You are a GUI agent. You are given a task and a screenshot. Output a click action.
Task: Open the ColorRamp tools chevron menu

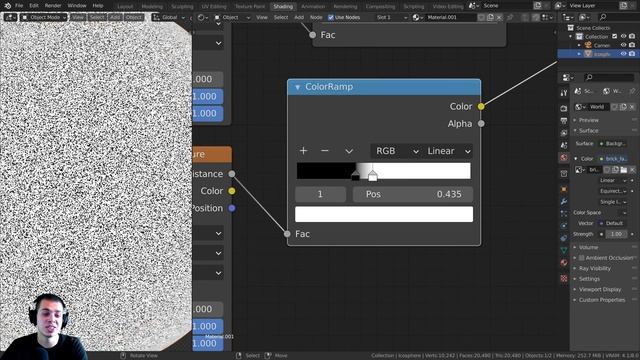349,151
